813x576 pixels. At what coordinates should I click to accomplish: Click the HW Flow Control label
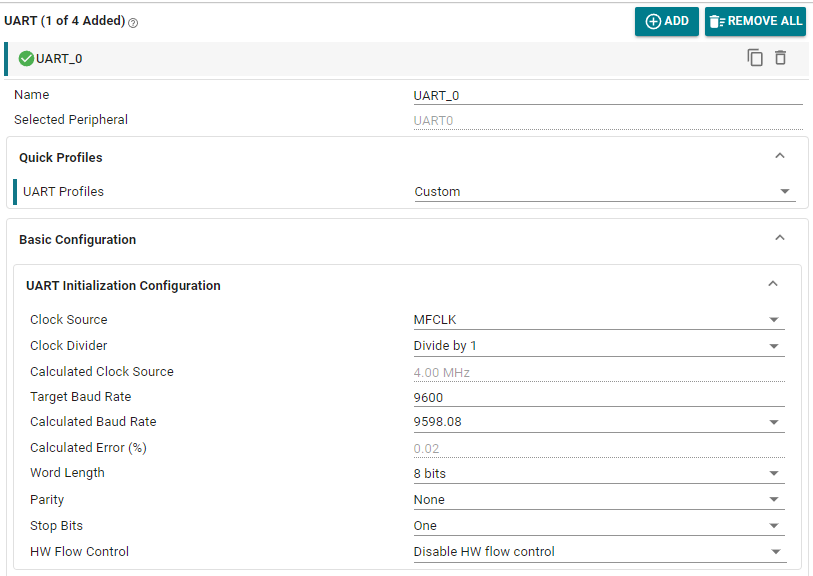tap(79, 552)
